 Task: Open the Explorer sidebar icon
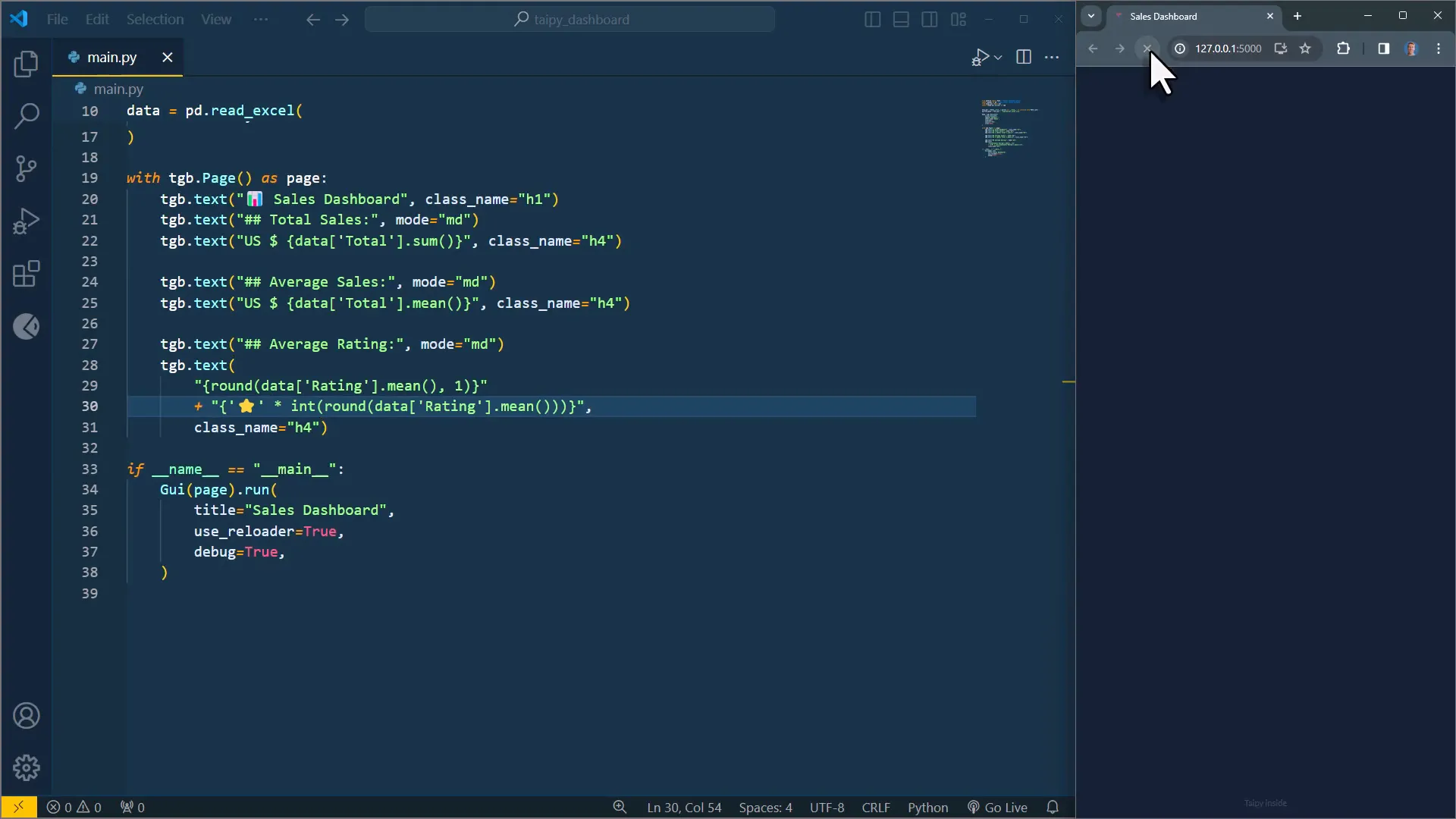coord(27,64)
